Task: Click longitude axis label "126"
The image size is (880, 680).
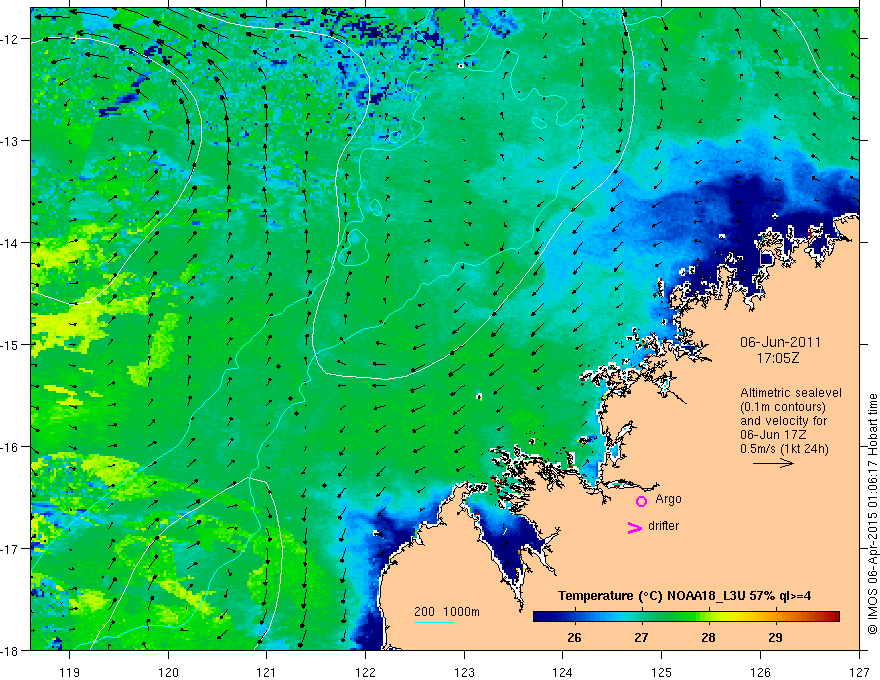Action: (x=760, y=672)
